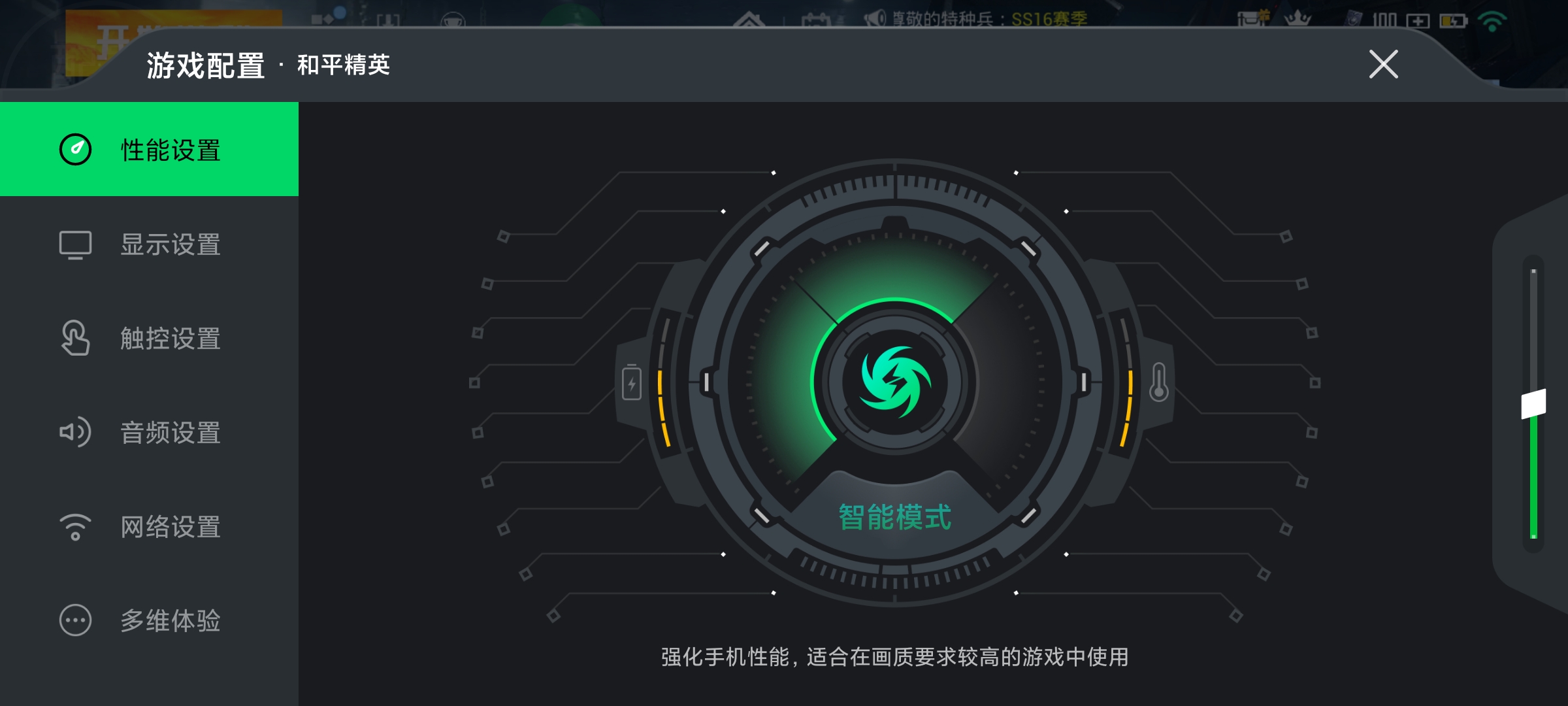The width and height of the screenshot is (1568, 706).
Task: Select the 音频设置 speaker icon
Action: 75,432
